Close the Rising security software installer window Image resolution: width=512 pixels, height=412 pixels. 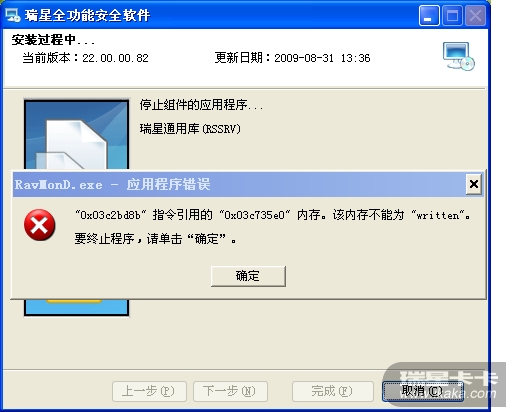[x=475, y=16]
